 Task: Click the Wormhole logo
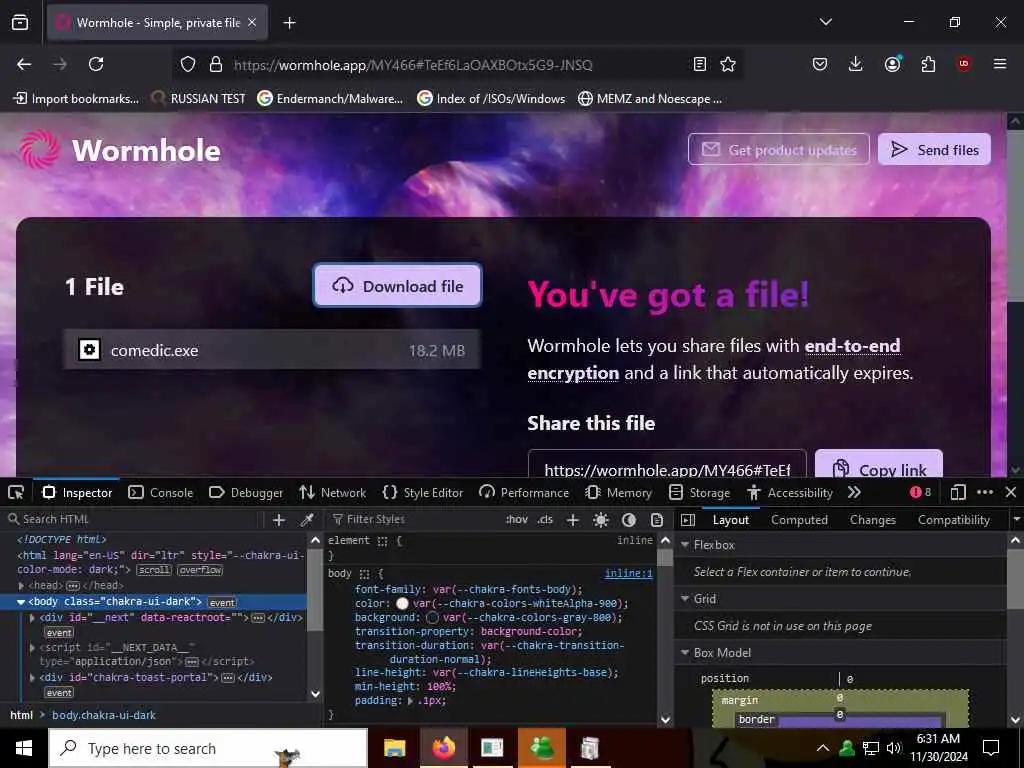pyautogui.click(x=120, y=150)
